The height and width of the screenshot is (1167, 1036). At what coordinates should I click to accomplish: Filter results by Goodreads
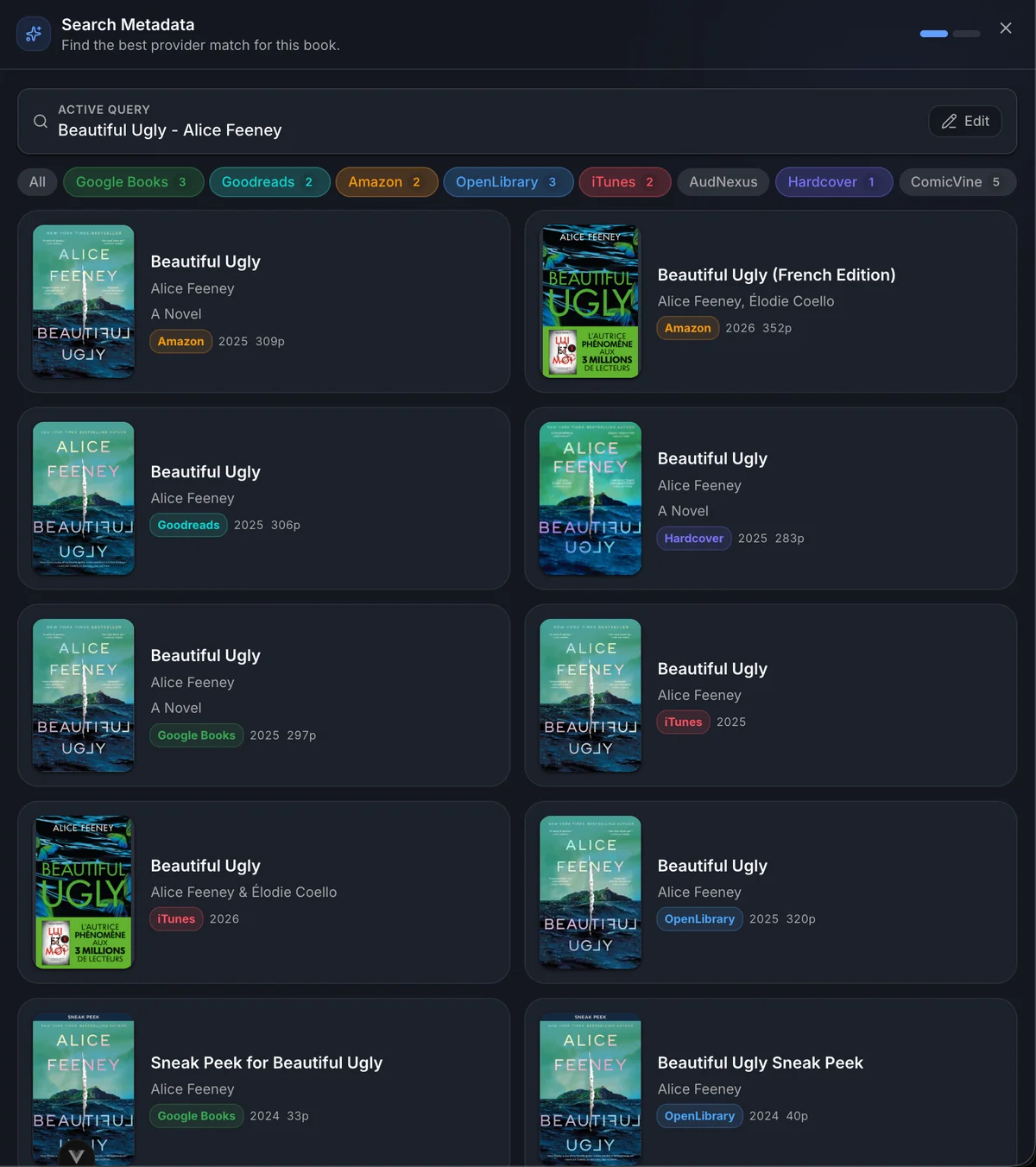coord(269,182)
